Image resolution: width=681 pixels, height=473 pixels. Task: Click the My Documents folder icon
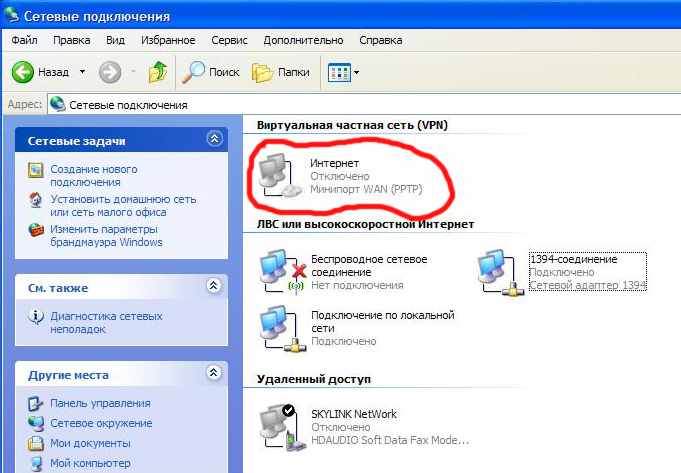[36, 443]
